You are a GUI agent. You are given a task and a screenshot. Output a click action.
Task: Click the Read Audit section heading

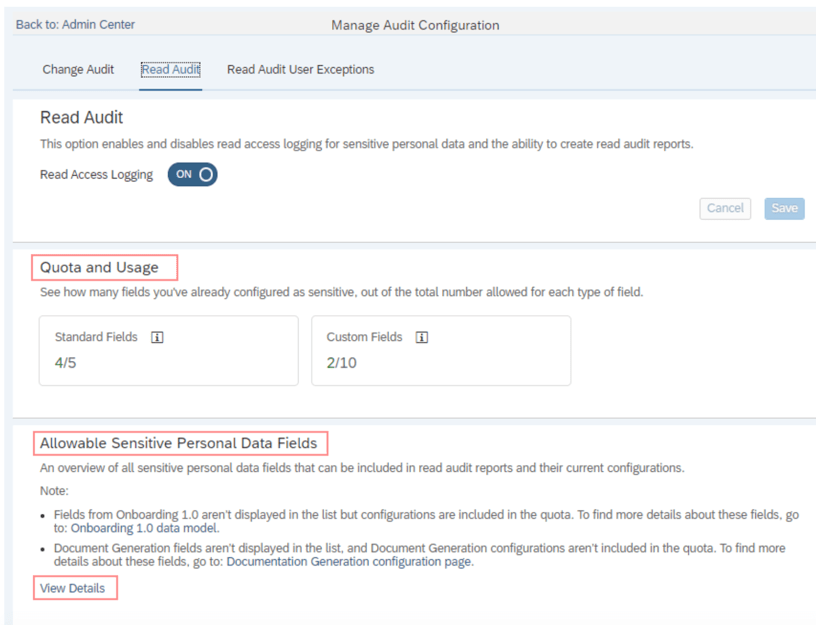pyautogui.click(x=81, y=118)
